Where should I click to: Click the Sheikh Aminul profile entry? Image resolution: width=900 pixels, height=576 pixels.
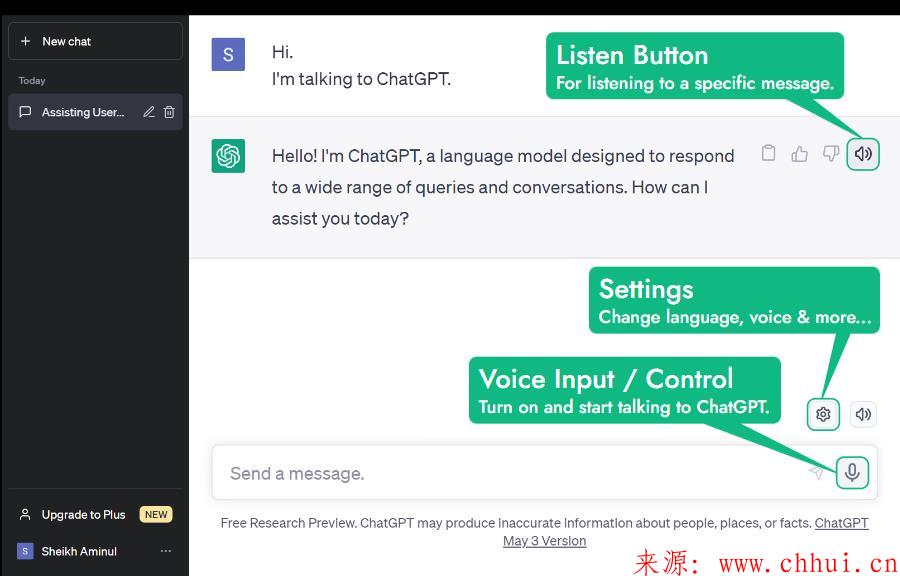[95, 551]
